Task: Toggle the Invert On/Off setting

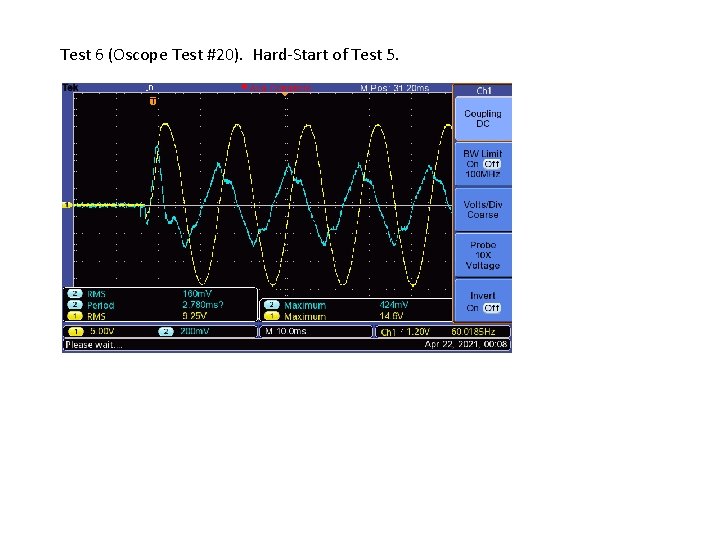Action: (x=483, y=301)
